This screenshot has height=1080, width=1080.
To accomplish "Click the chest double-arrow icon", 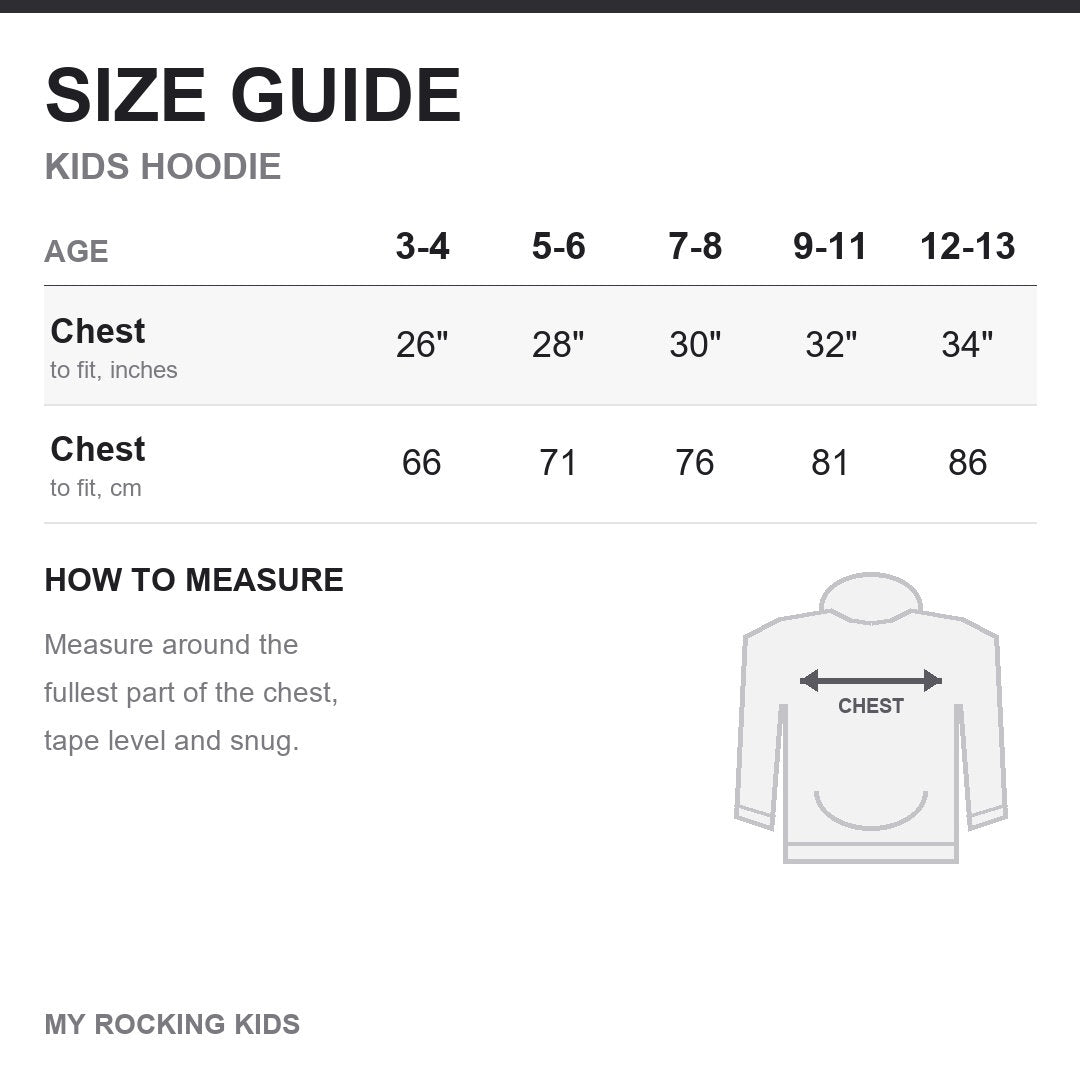I will 871,681.
